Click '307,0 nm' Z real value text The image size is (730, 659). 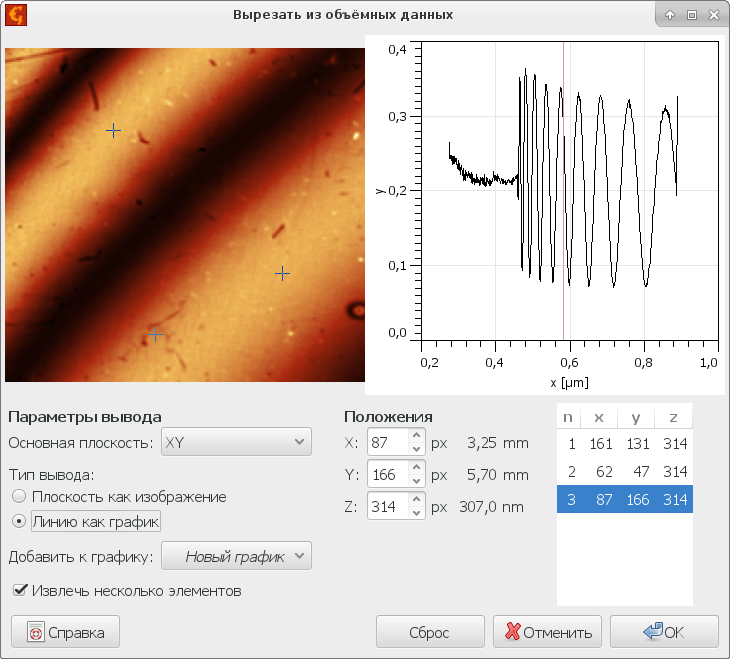[x=492, y=506]
